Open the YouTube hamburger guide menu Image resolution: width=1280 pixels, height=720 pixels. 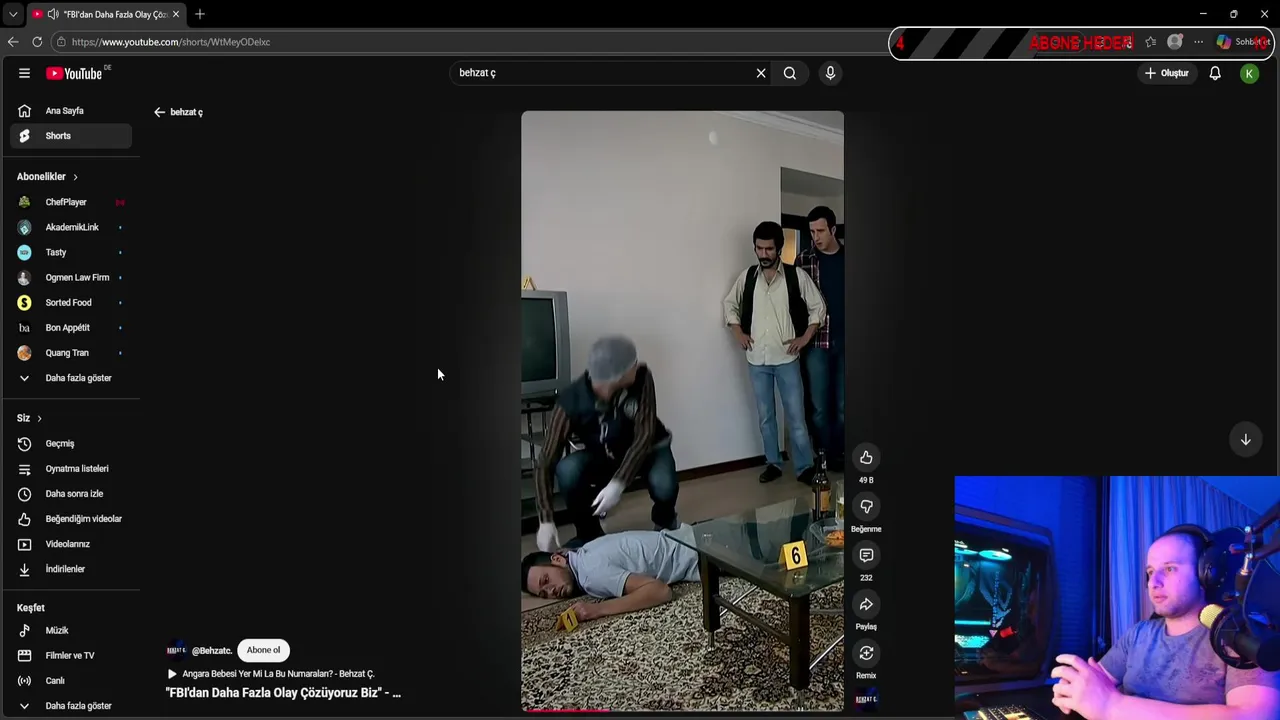coord(24,73)
